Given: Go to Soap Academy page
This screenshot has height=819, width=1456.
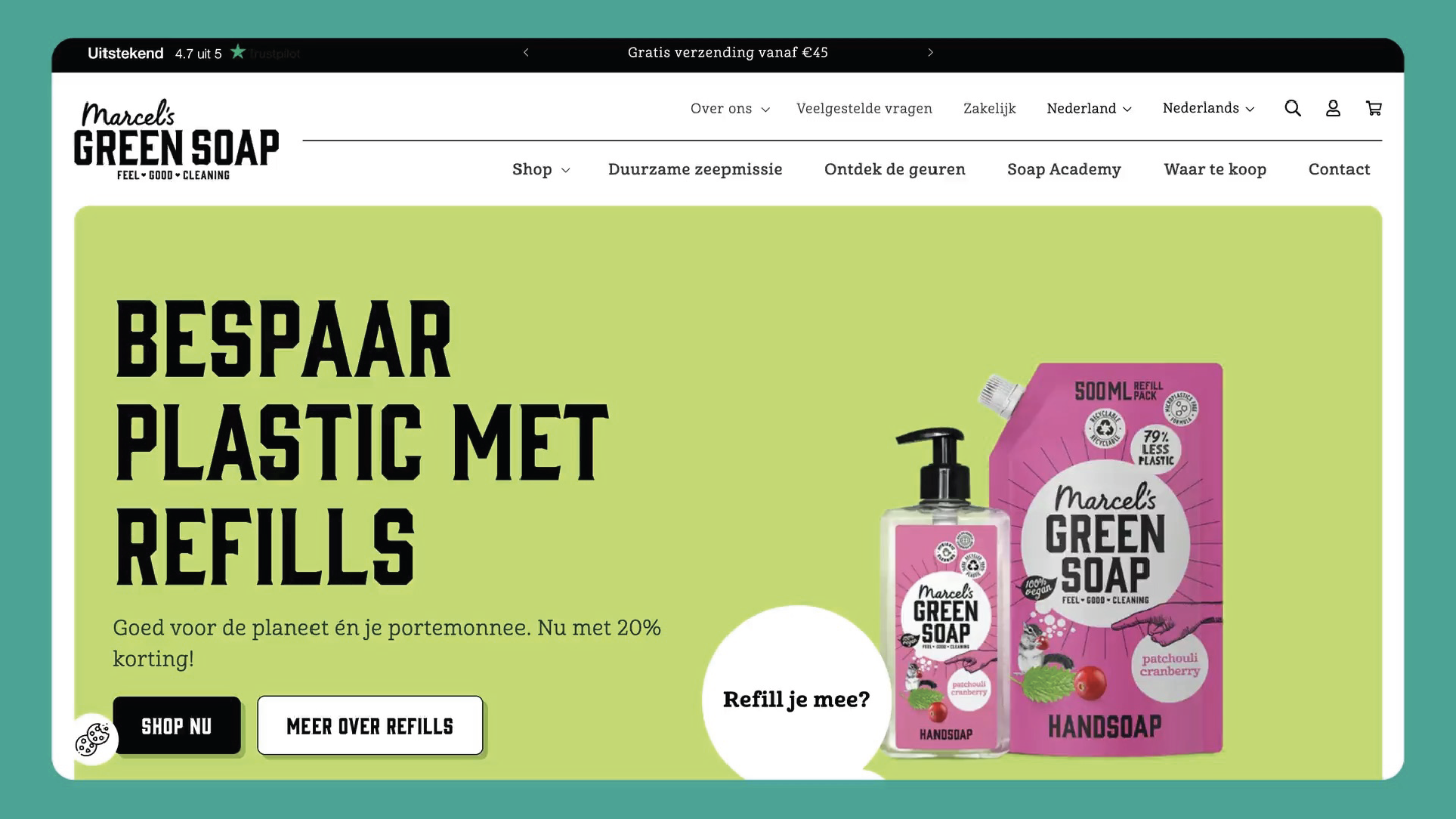Looking at the screenshot, I should 1064,169.
